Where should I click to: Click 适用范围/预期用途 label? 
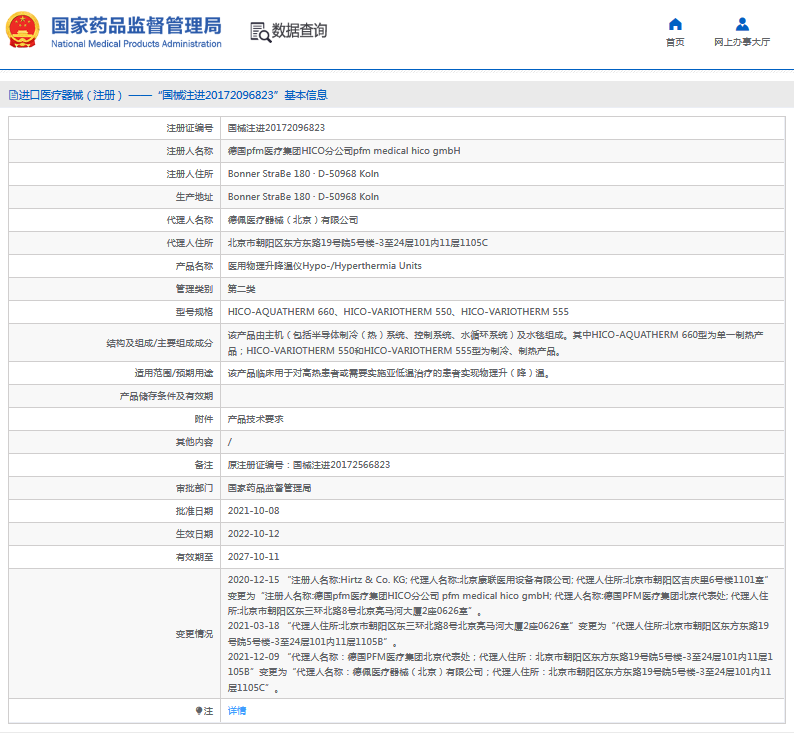tap(174, 373)
